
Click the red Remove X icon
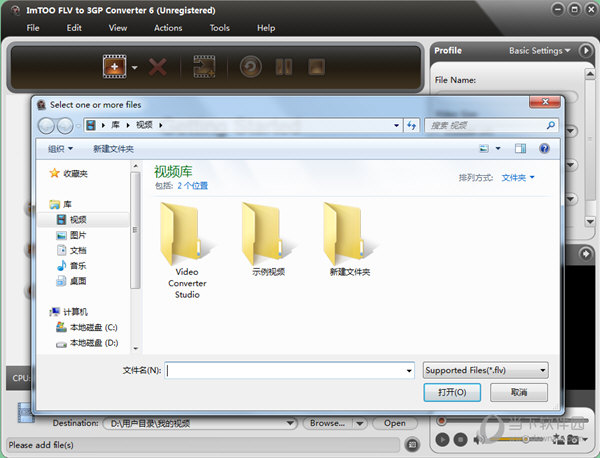click(x=157, y=67)
